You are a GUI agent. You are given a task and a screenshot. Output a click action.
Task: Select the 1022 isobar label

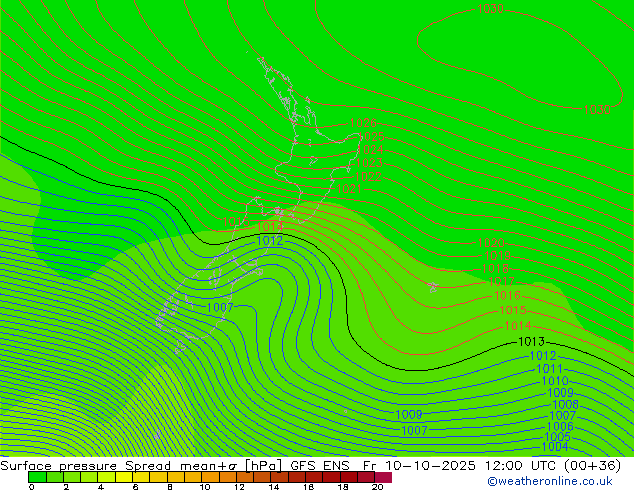tap(368, 177)
